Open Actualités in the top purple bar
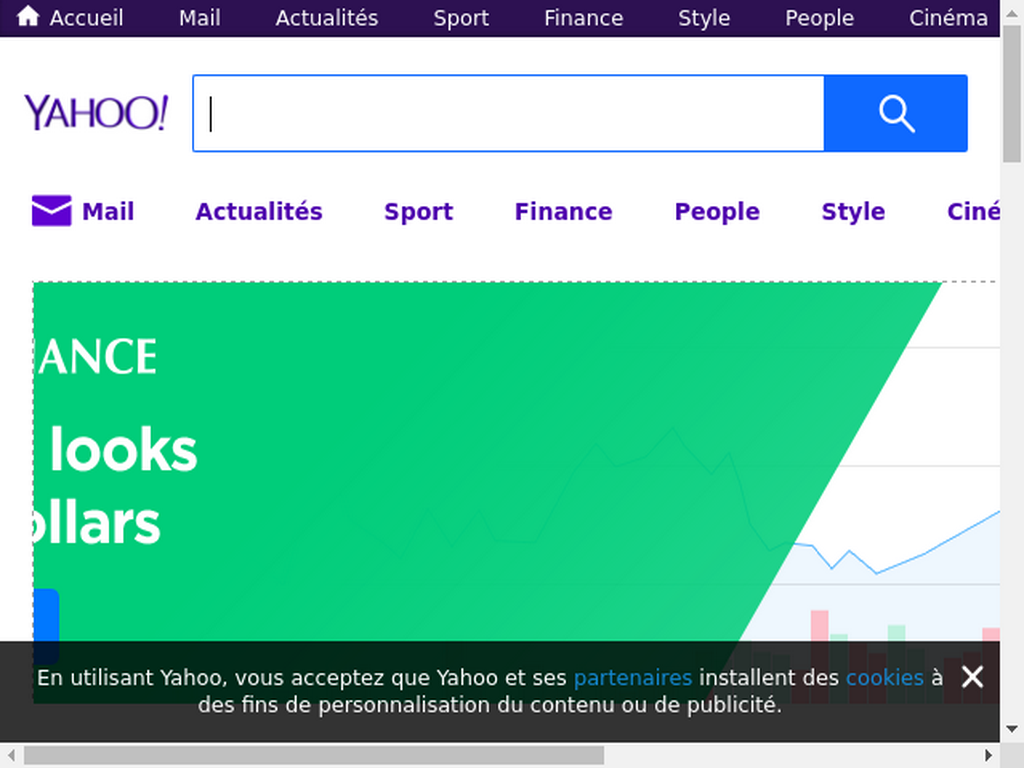Image resolution: width=1024 pixels, height=768 pixels. pyautogui.click(x=327, y=18)
